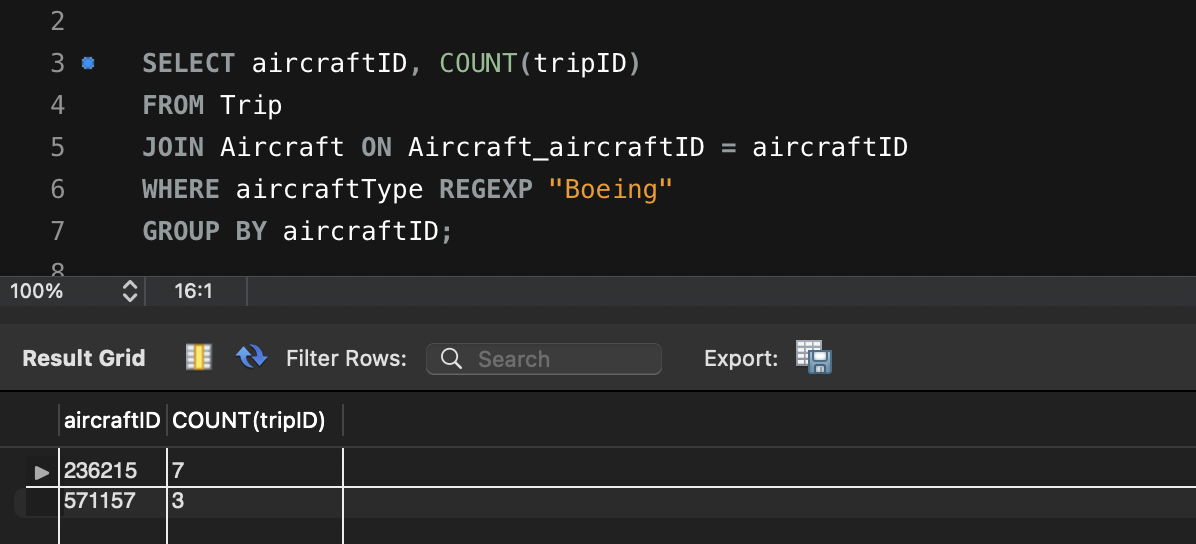Sort by the aircraftID column header
The height and width of the screenshot is (544, 1196).
(112, 420)
